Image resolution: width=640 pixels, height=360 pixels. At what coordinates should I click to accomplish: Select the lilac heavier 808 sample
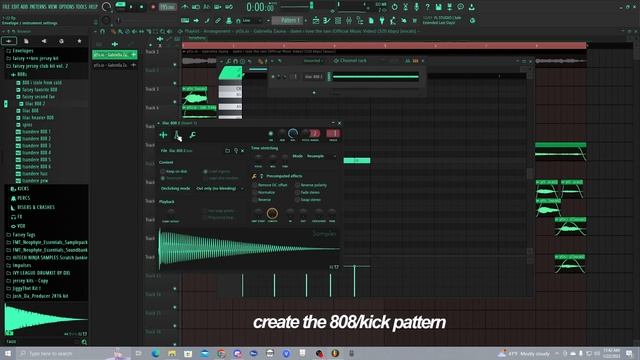(38, 118)
